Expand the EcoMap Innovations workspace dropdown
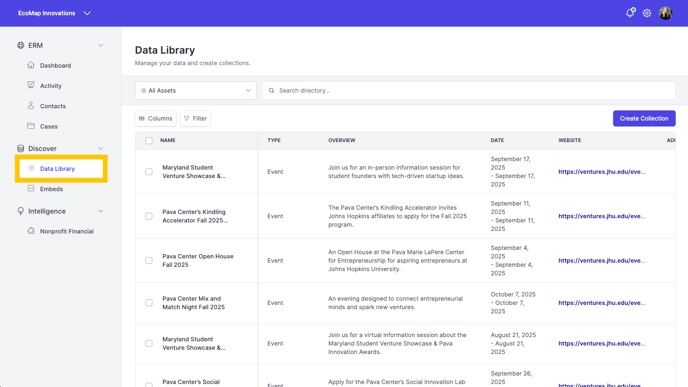The height and width of the screenshot is (387, 688). (x=87, y=13)
